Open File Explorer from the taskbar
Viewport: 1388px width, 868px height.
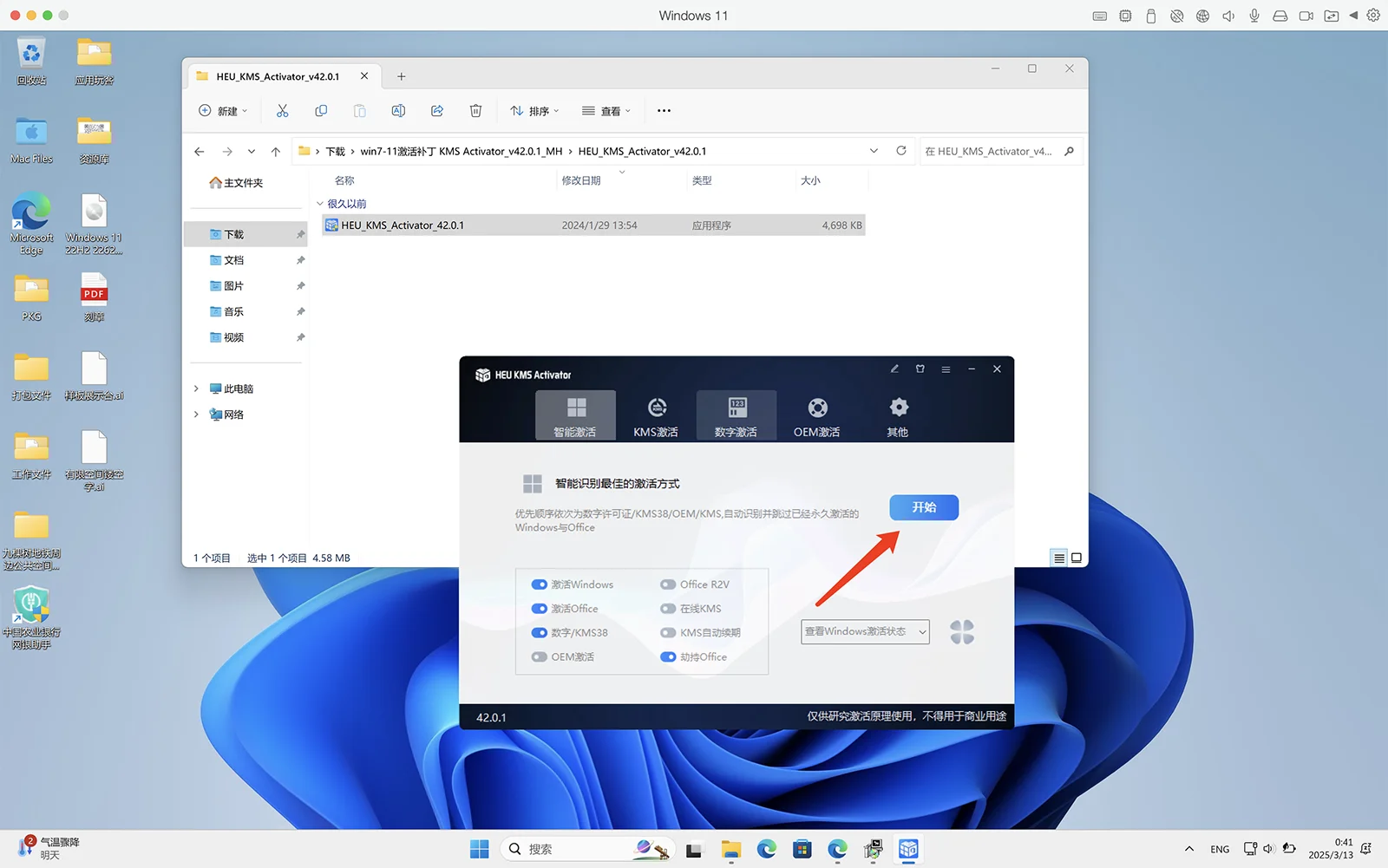[730, 849]
